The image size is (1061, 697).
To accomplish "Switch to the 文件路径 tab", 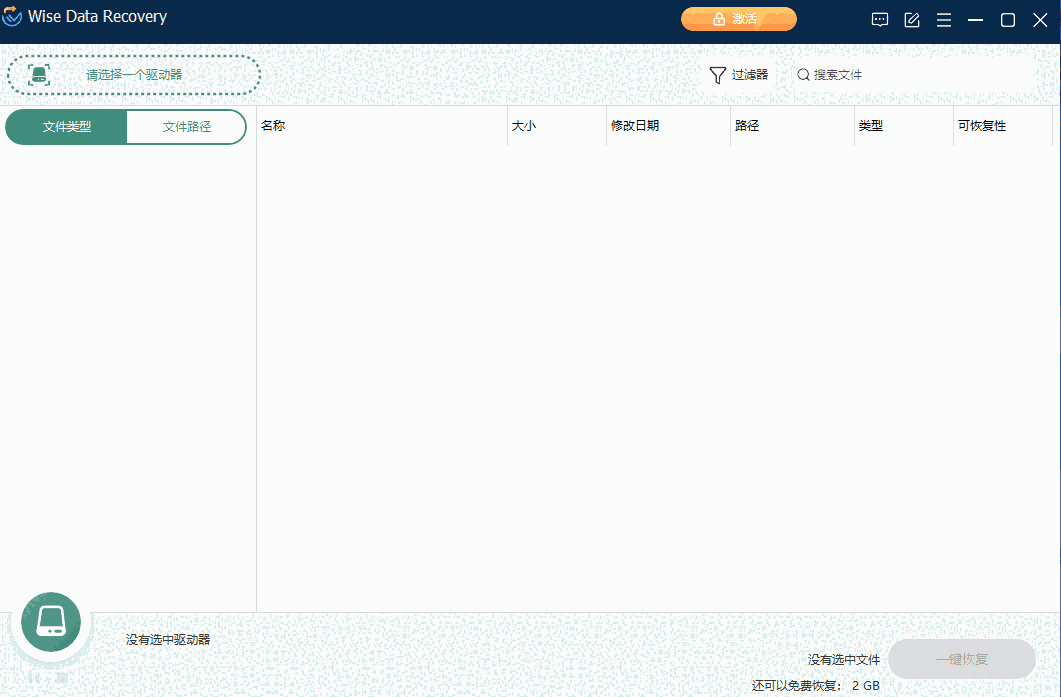I will point(186,127).
